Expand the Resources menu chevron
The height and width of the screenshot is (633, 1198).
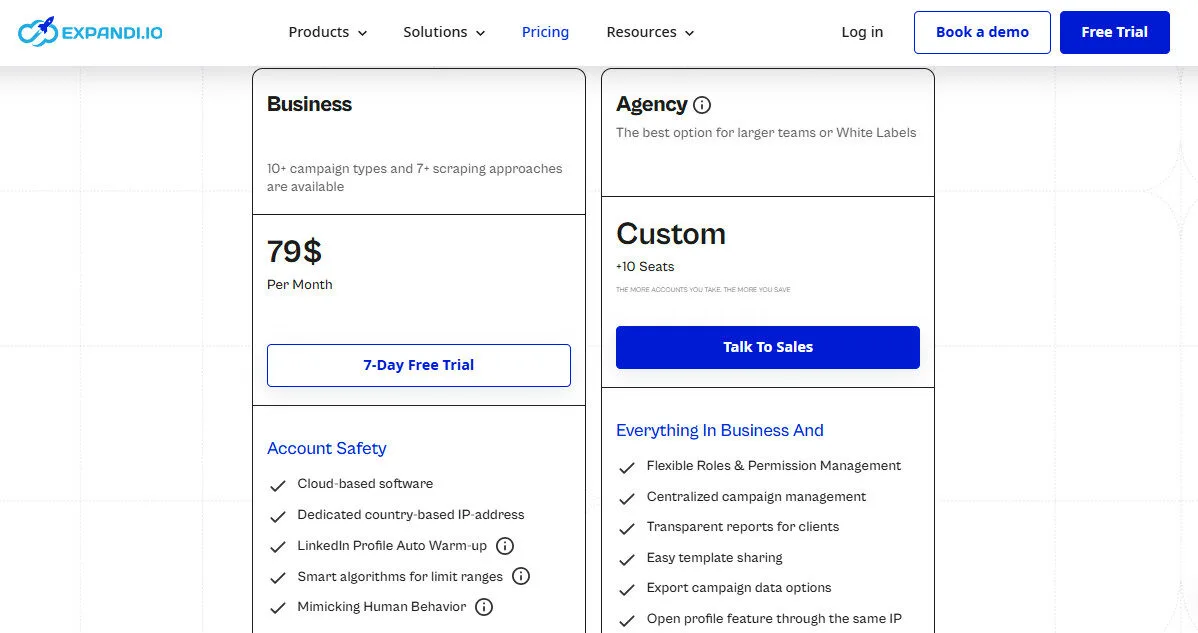pyautogui.click(x=689, y=33)
